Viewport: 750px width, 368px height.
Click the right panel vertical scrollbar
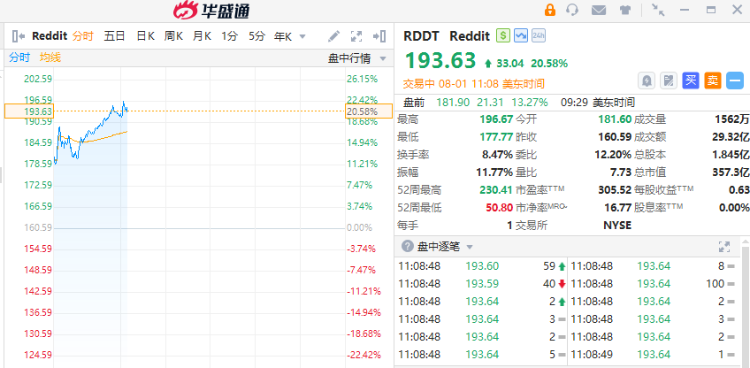pos(746,306)
